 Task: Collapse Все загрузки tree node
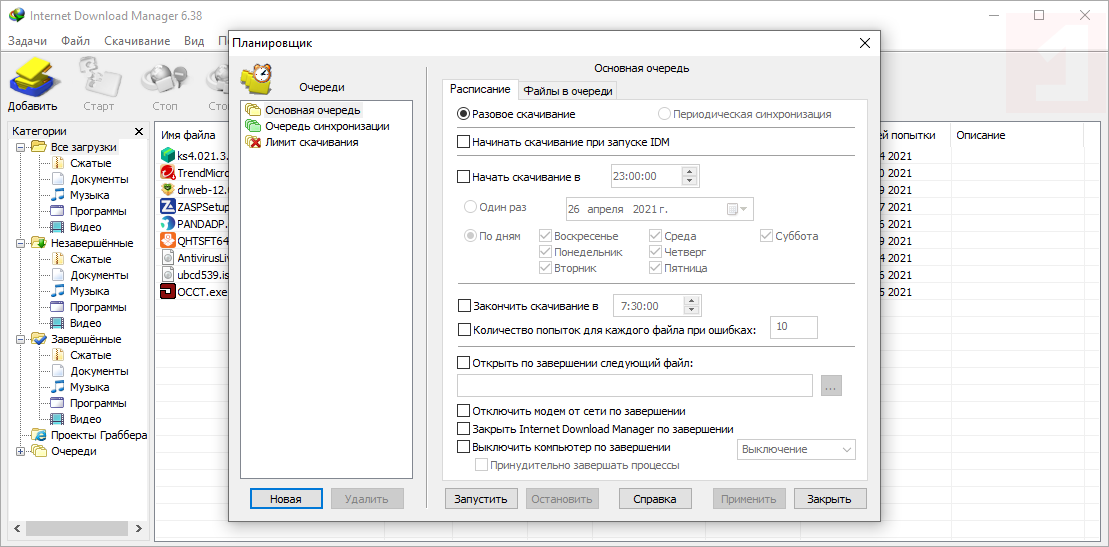pos(20,147)
